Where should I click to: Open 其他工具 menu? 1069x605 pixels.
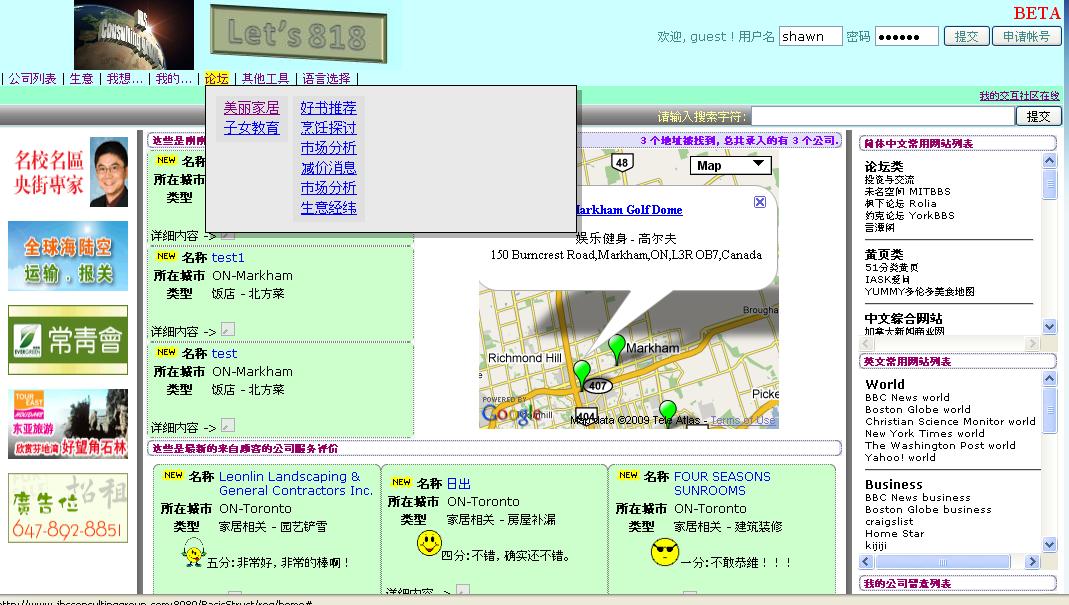265,79
